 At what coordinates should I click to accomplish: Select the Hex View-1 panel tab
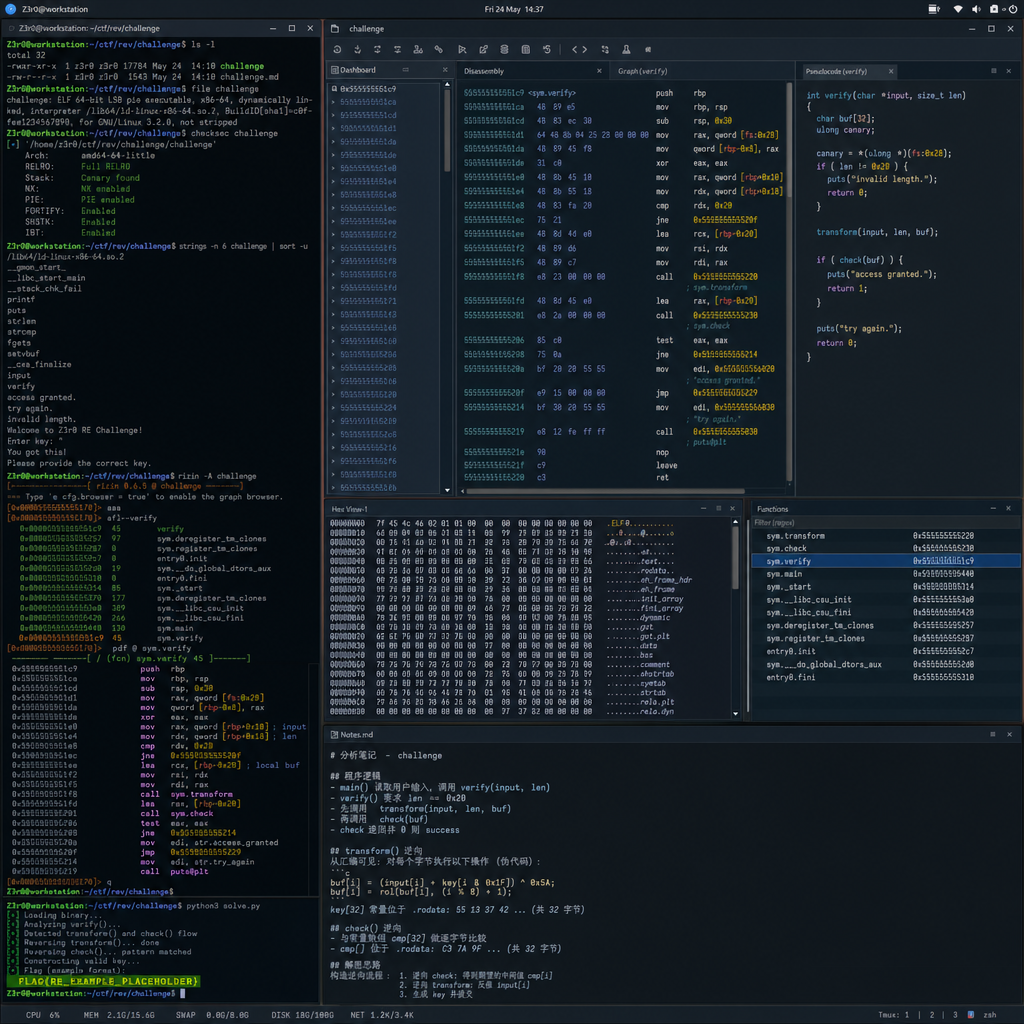tap(349, 509)
